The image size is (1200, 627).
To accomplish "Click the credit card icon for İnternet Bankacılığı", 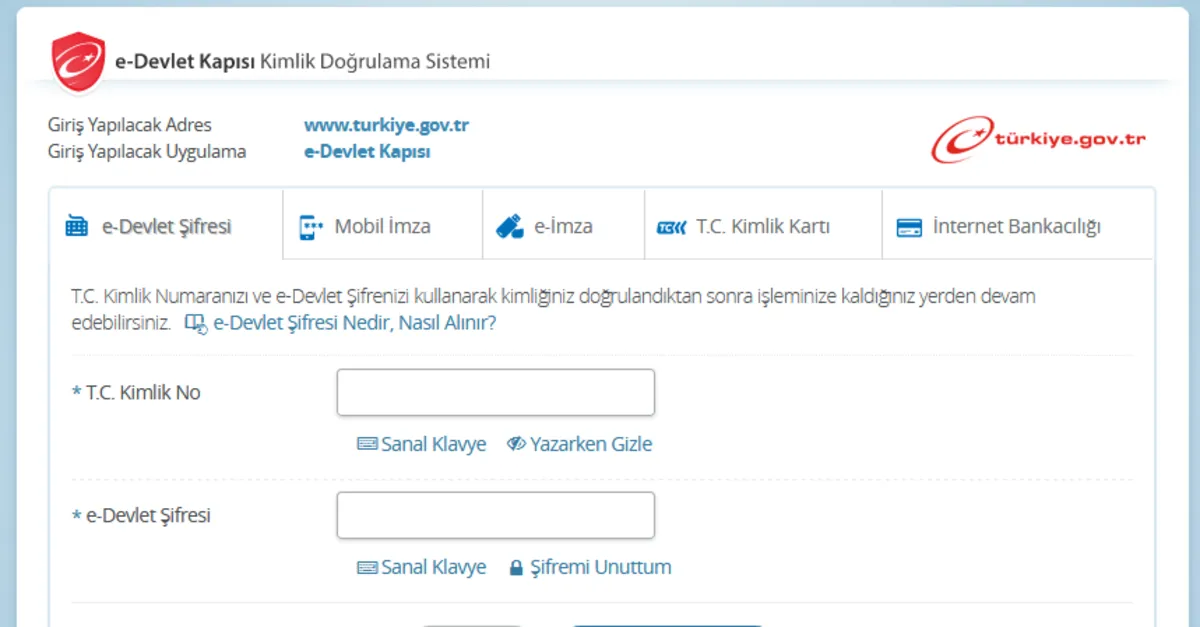I will pos(909,227).
